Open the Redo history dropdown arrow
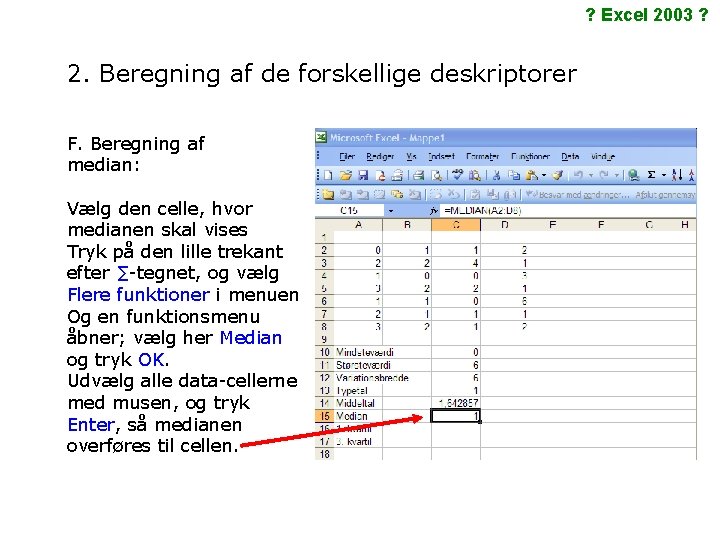This screenshot has height=540, width=720. tap(617, 175)
